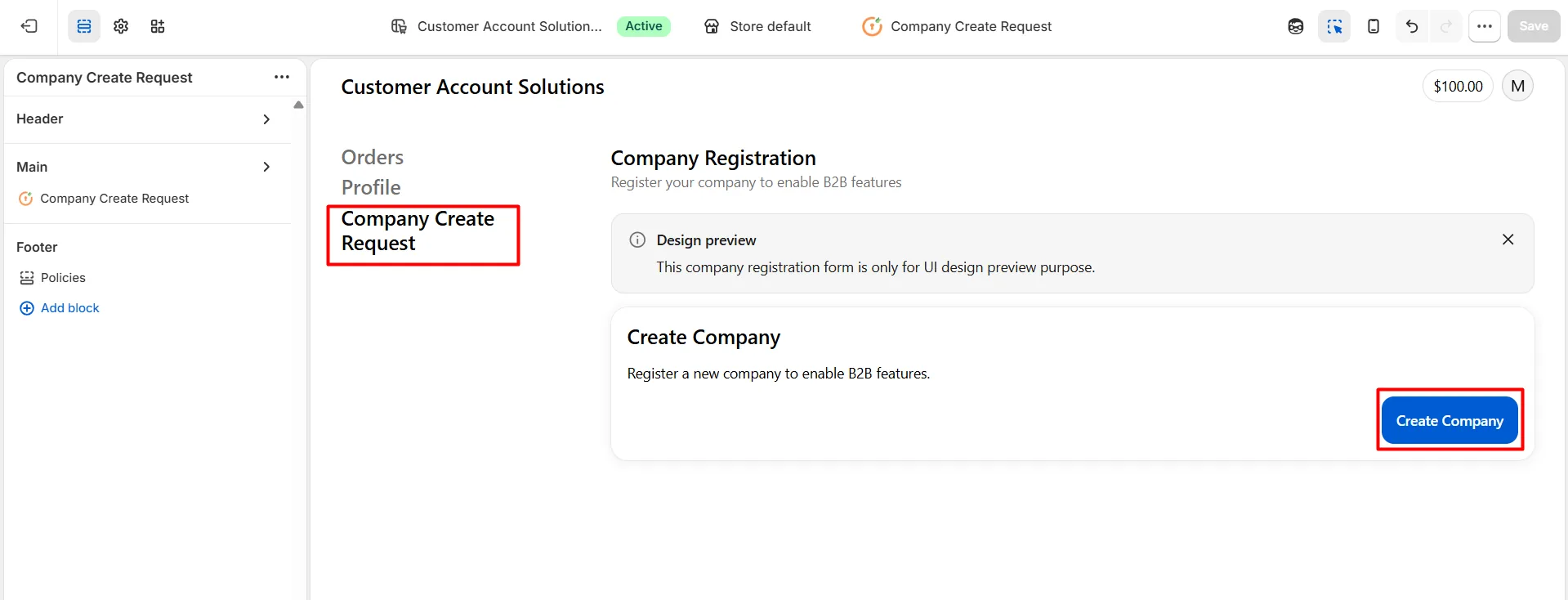Click the Active status badge
The height and width of the screenshot is (600, 1568).
(644, 26)
